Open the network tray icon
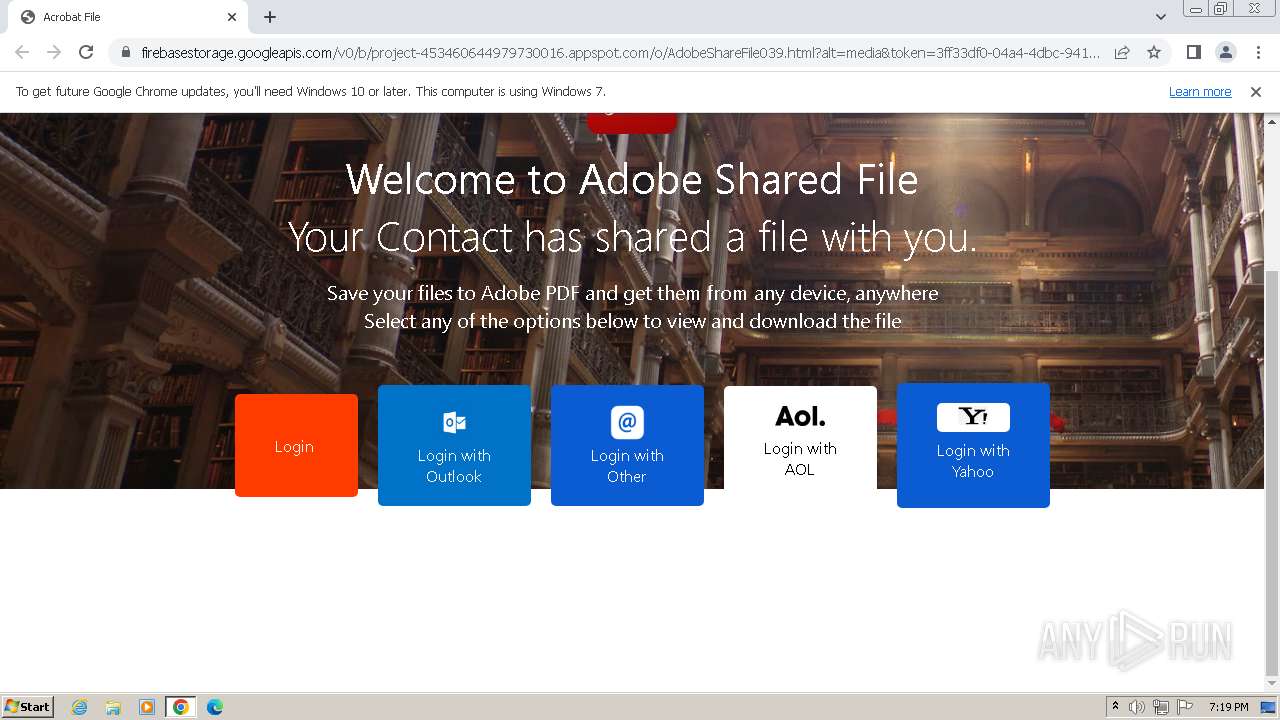Screen dimensions: 1280x720 tap(1161, 707)
